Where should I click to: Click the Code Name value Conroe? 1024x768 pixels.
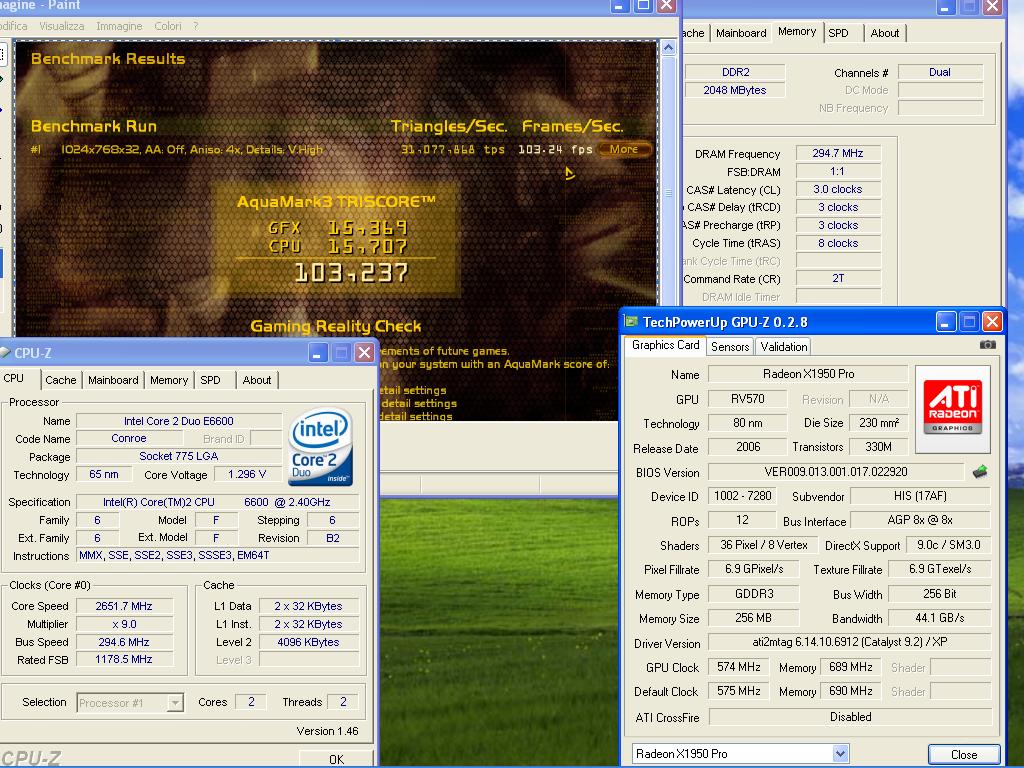129,438
